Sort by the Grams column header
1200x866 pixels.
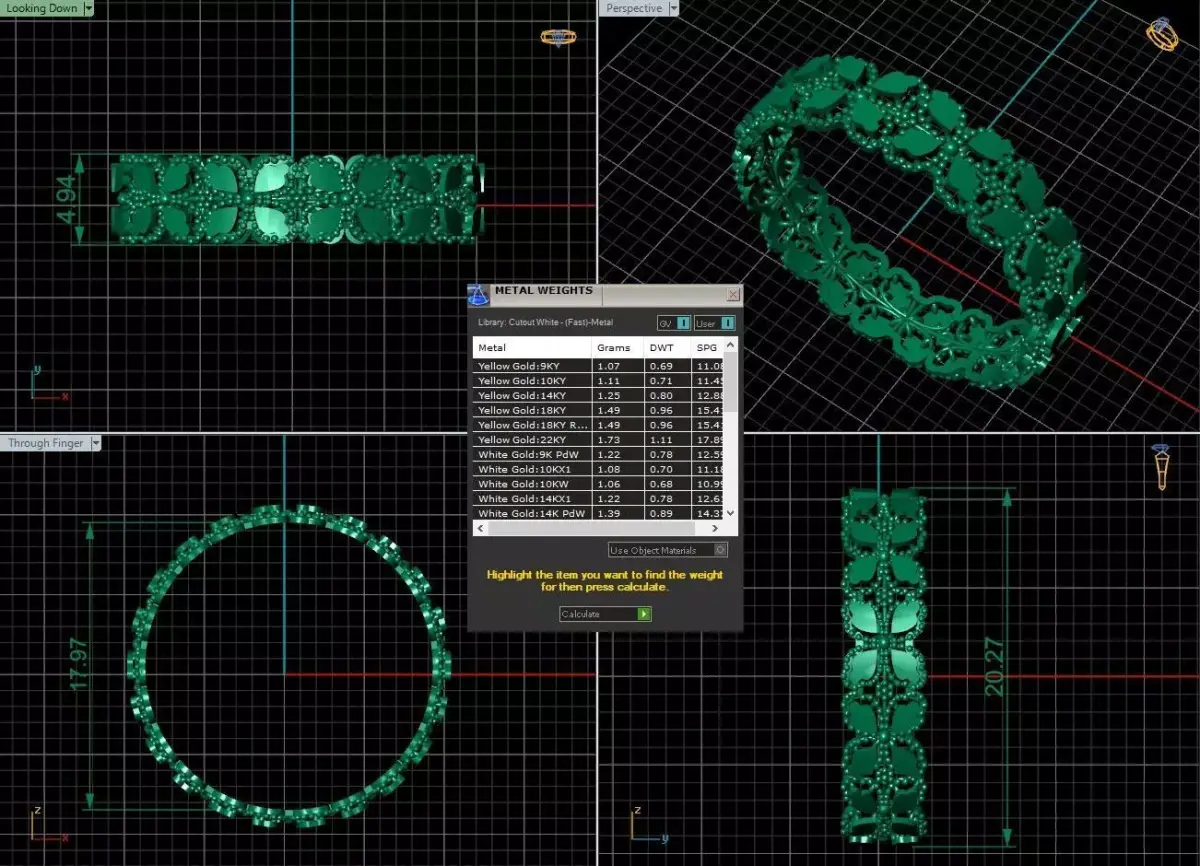(x=618, y=348)
